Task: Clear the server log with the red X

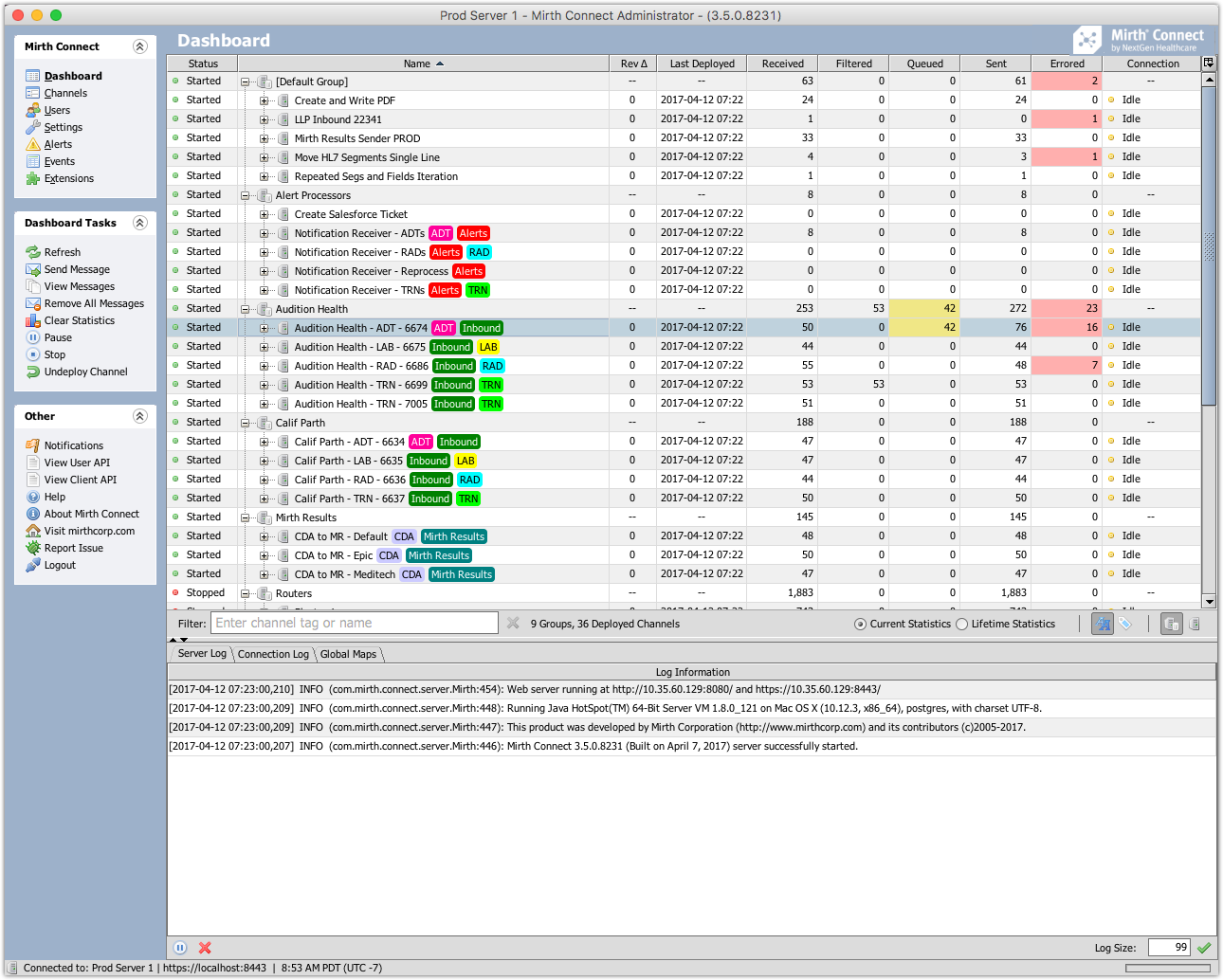Action: coord(205,948)
